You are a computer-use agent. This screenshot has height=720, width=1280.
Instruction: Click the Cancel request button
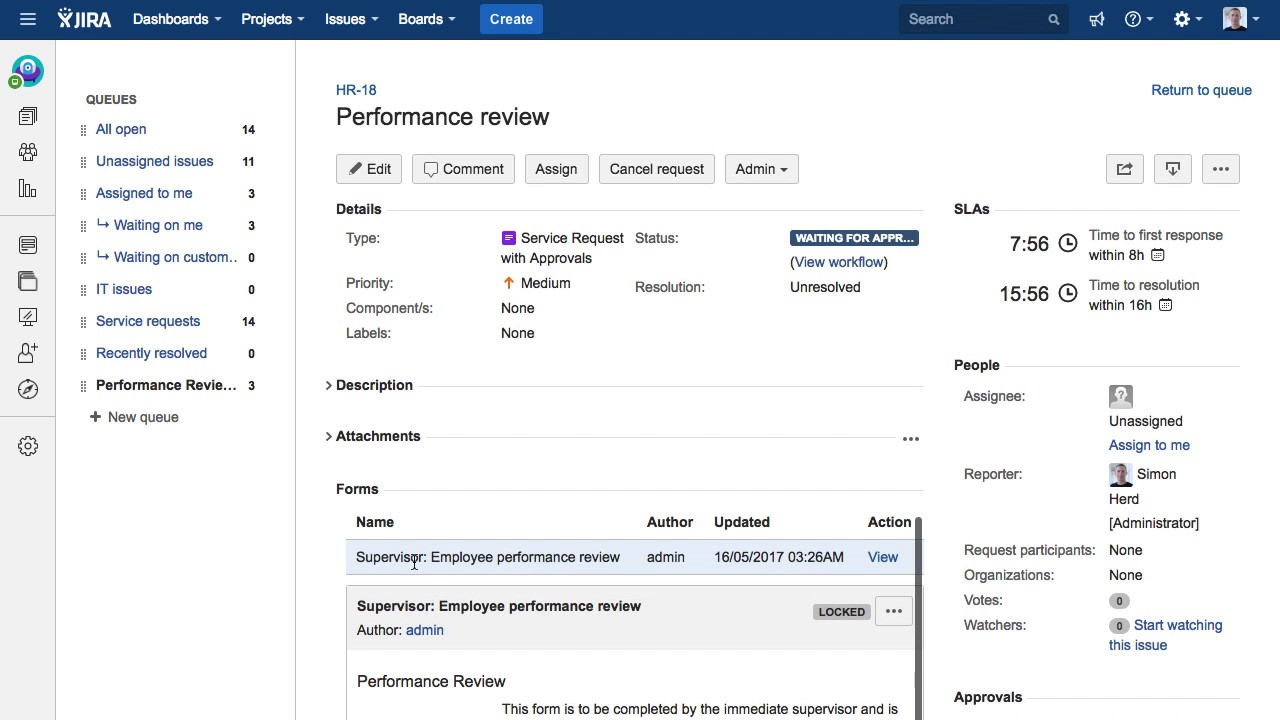657,169
